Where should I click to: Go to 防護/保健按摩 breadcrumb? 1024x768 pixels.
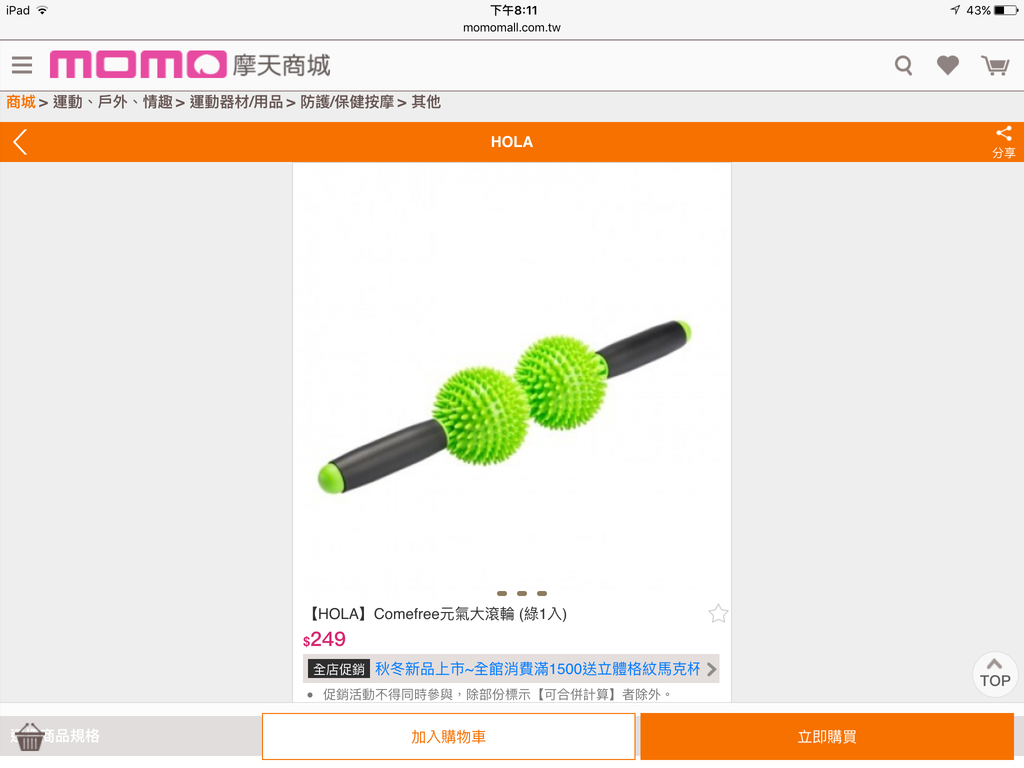347,102
